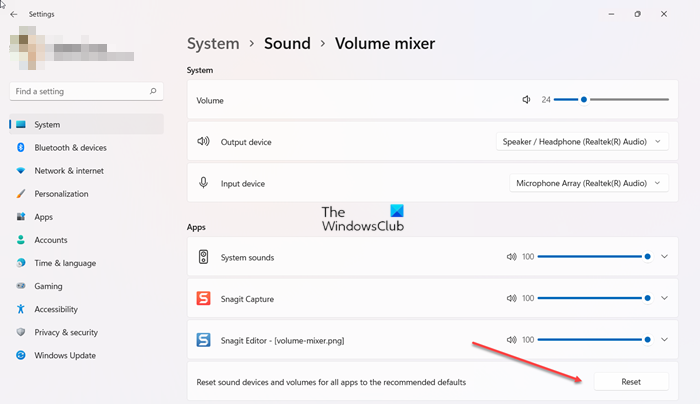Click the back arrow in Settings
This screenshot has width=700, height=404.
pyautogui.click(x=14, y=14)
